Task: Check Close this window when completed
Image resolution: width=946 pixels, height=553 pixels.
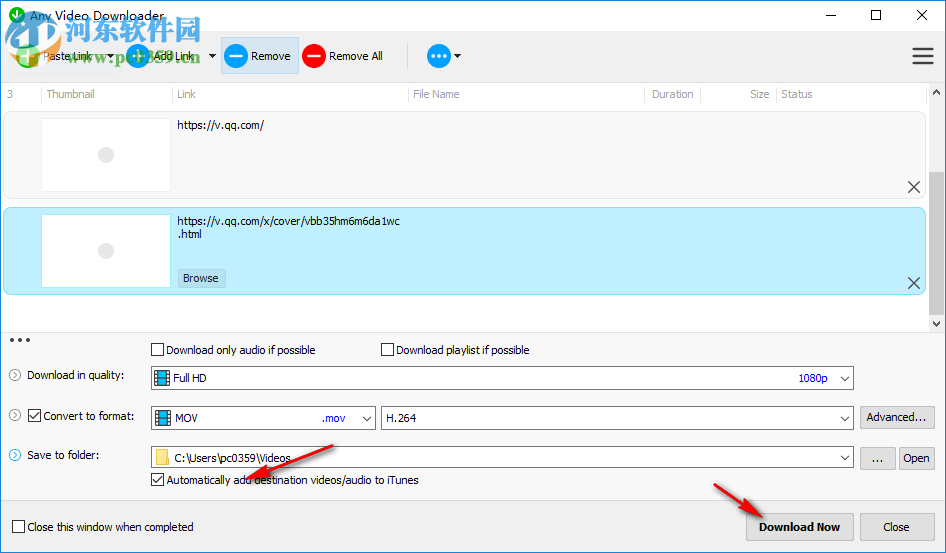Action: (x=19, y=526)
